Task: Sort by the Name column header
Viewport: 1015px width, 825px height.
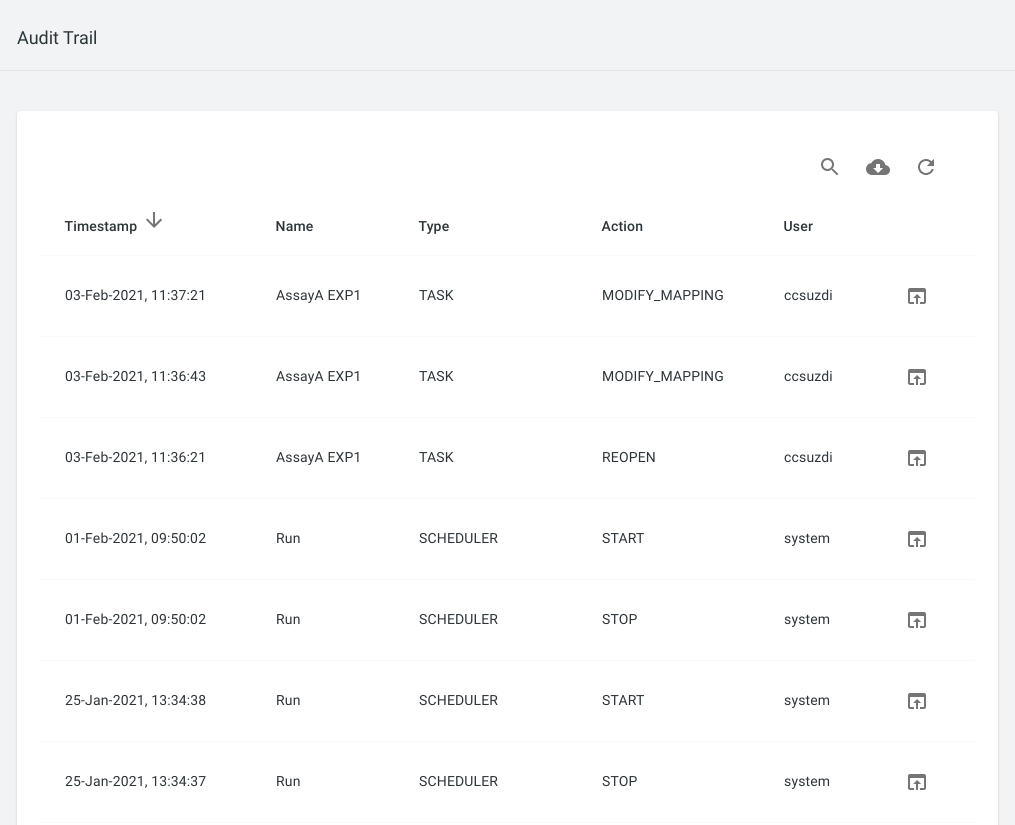Action: click(294, 226)
